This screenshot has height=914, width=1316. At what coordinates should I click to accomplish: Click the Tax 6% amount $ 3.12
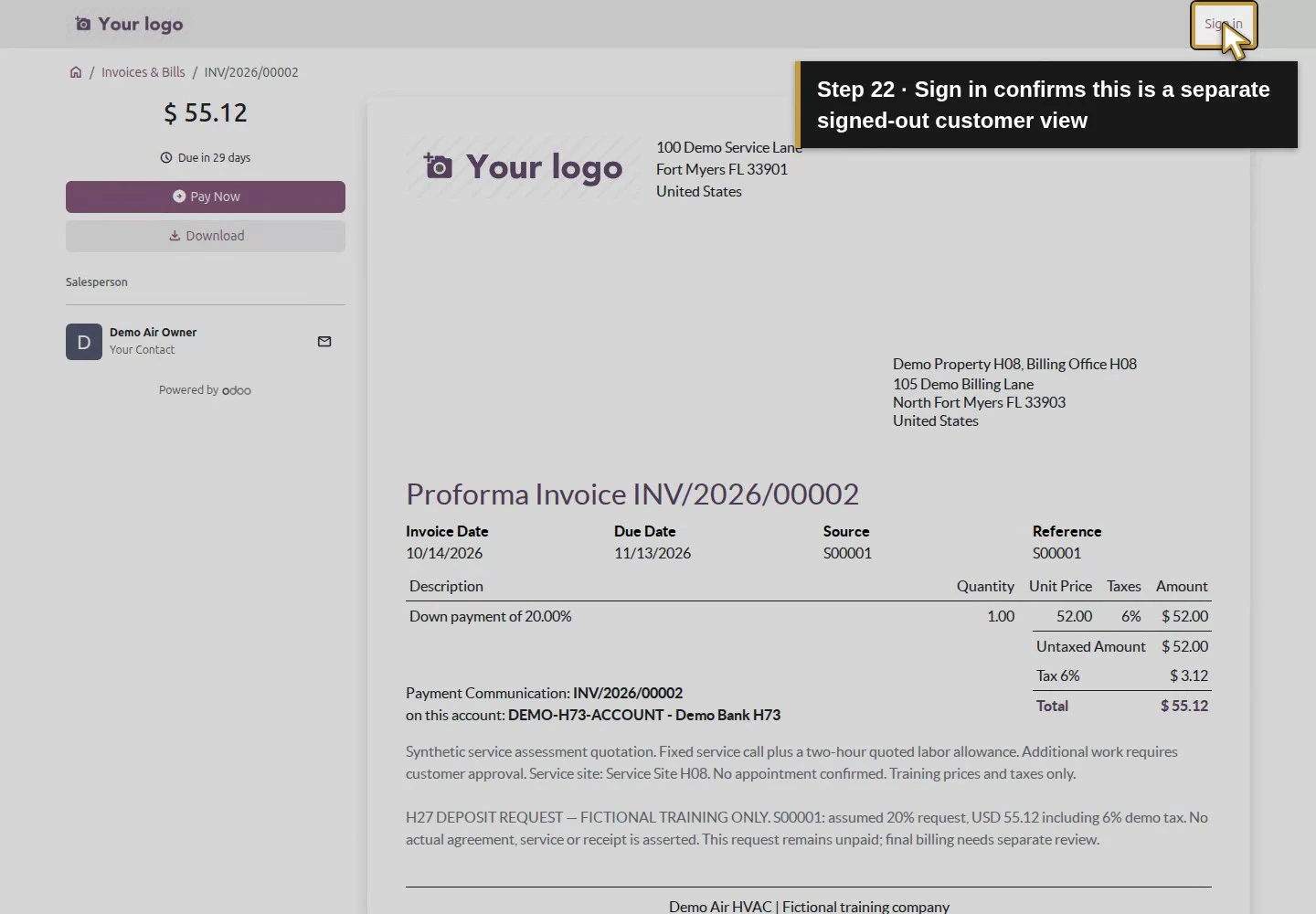pos(1189,675)
